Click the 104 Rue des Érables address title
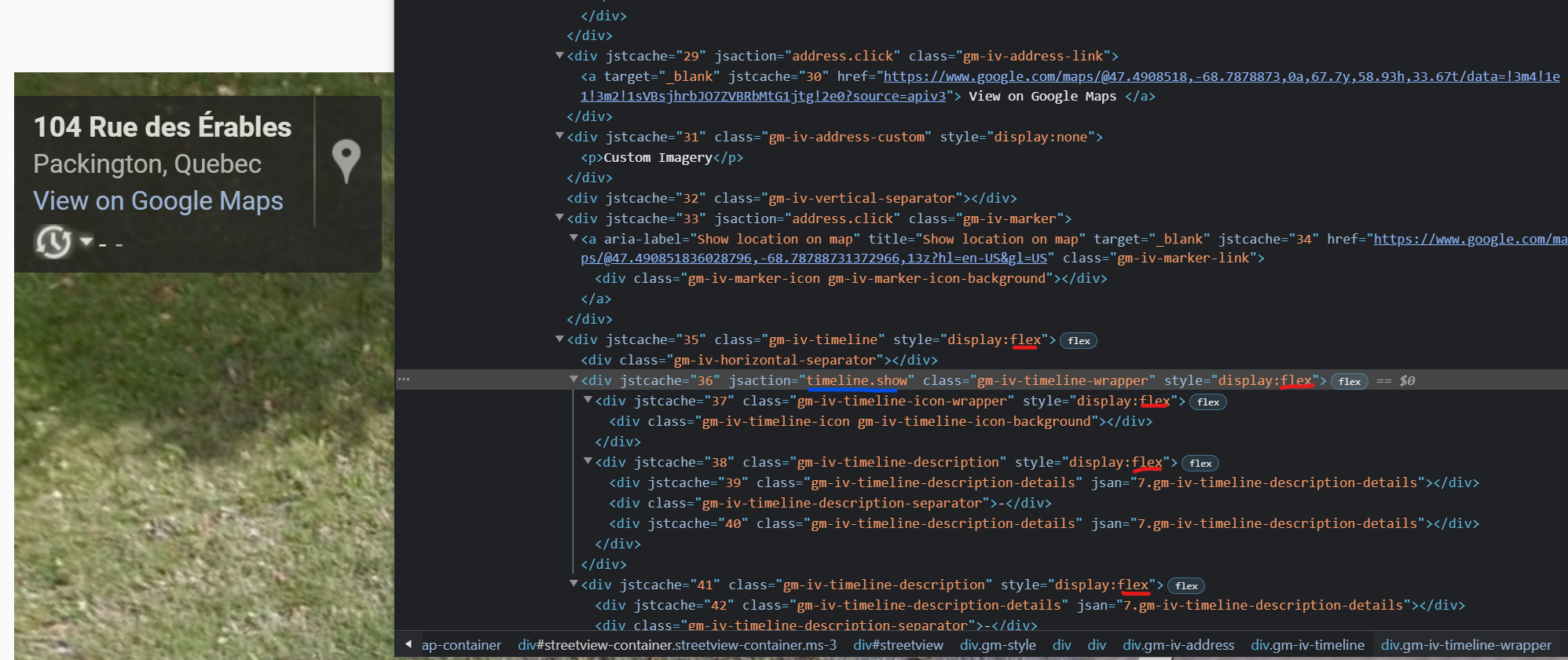The height and width of the screenshot is (660, 1568). pos(163,127)
